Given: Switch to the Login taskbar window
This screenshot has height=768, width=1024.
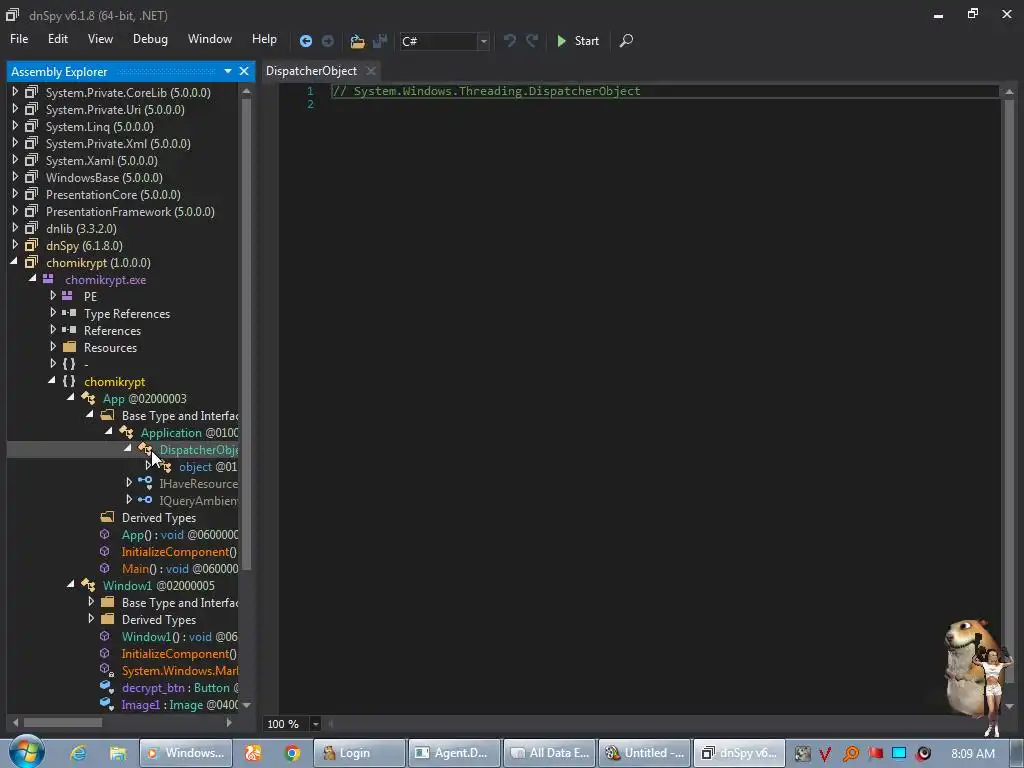Looking at the screenshot, I should (x=359, y=753).
